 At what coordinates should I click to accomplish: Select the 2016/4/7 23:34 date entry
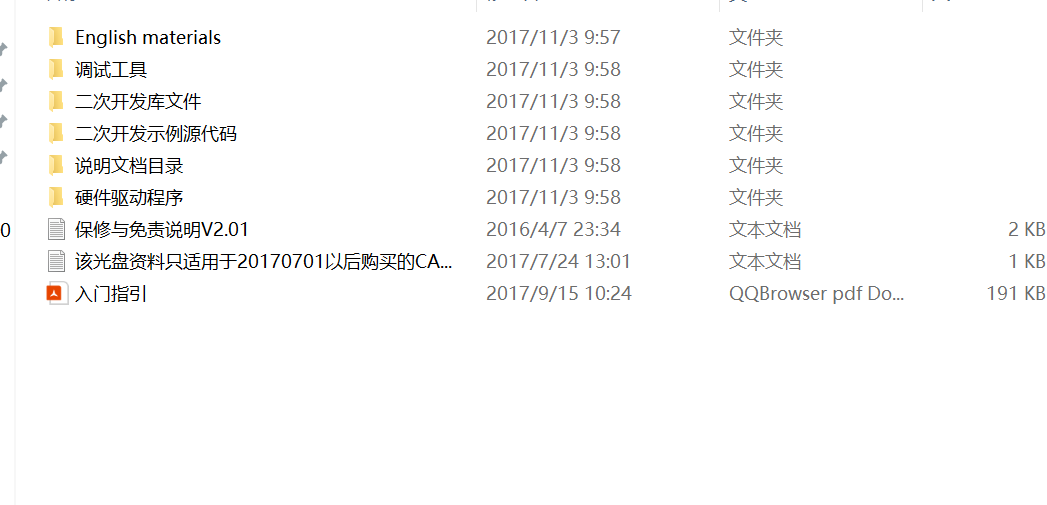coord(554,230)
